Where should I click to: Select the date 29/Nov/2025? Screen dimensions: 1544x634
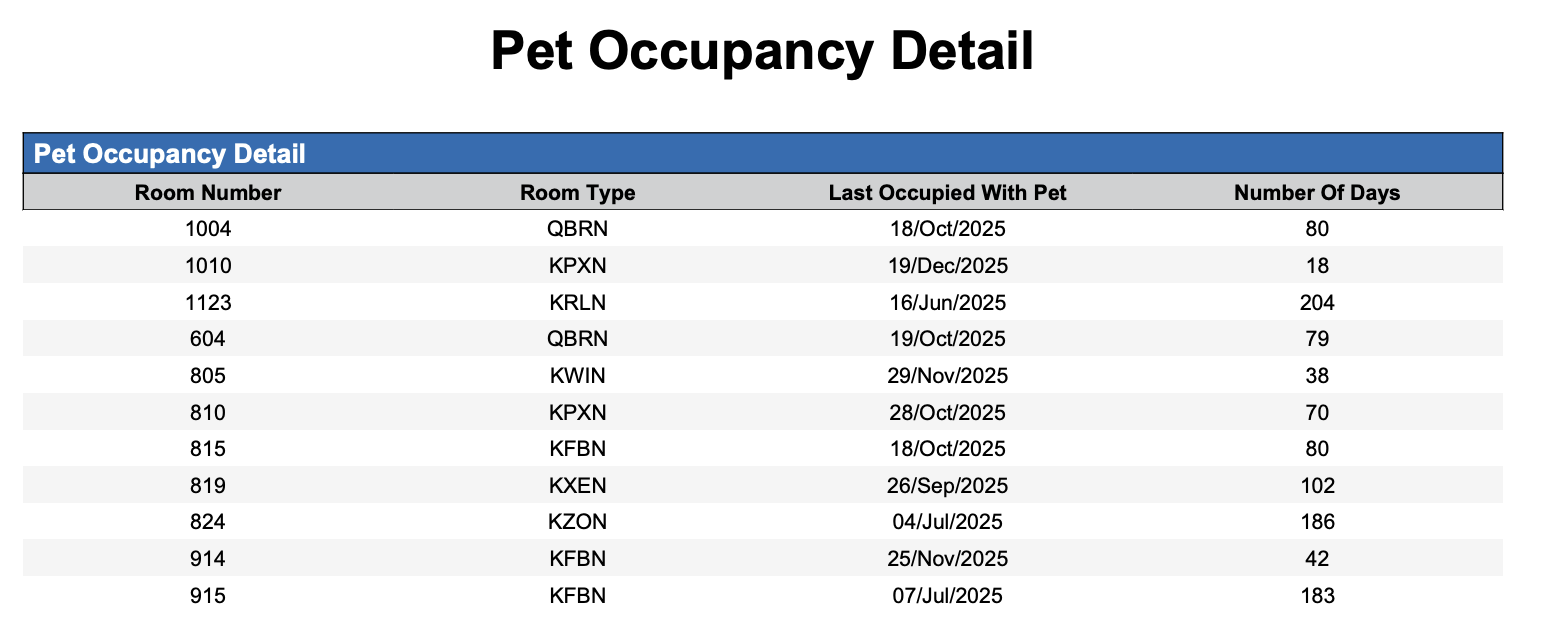coord(947,376)
